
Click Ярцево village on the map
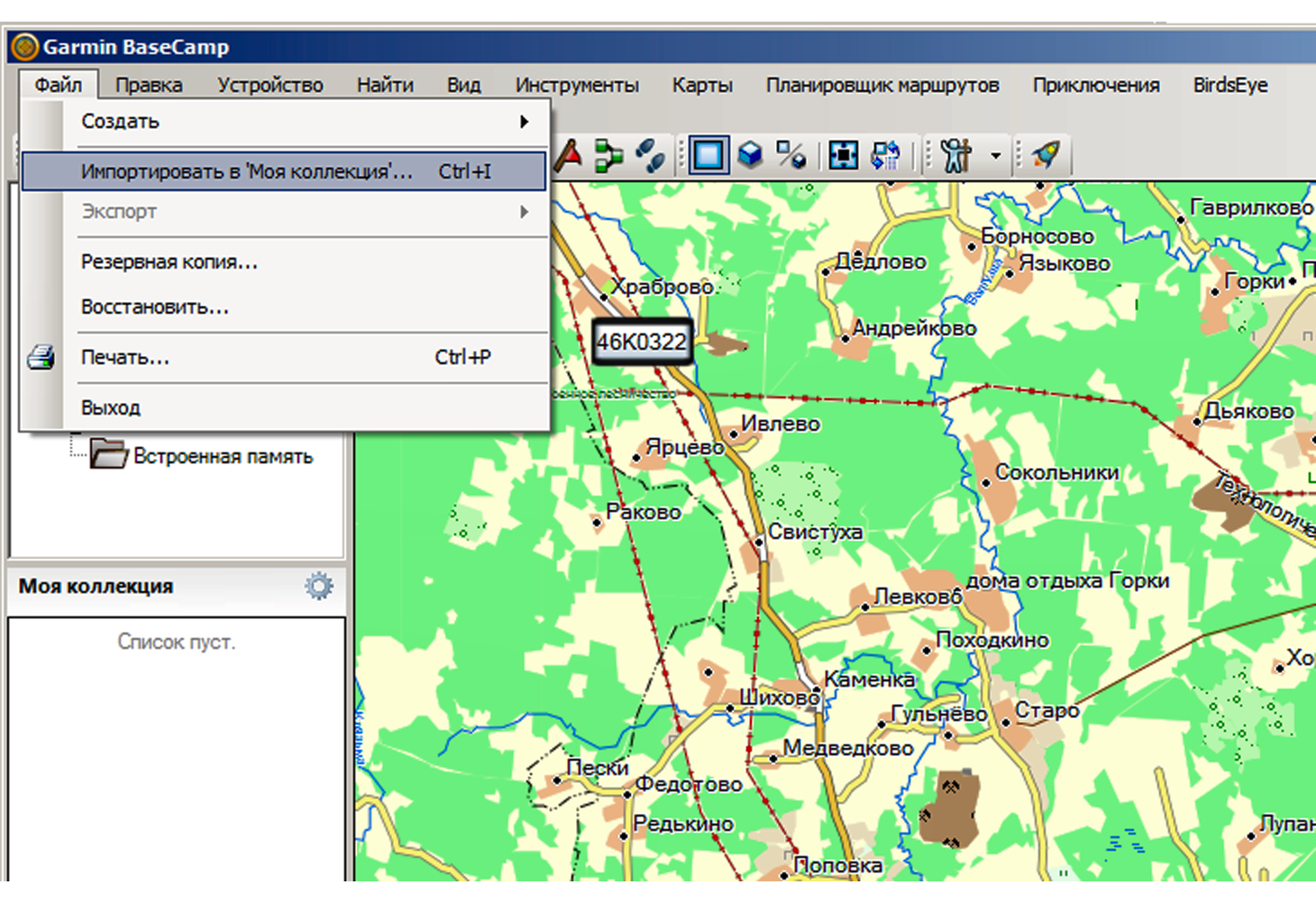pos(685,447)
